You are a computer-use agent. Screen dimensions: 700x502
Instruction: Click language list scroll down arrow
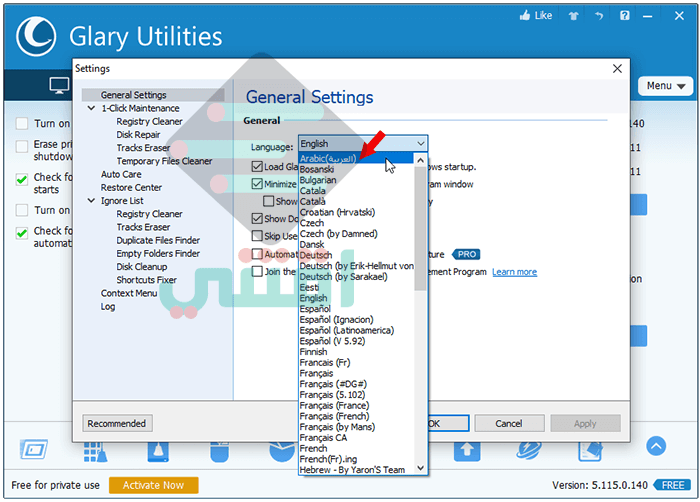click(x=420, y=468)
